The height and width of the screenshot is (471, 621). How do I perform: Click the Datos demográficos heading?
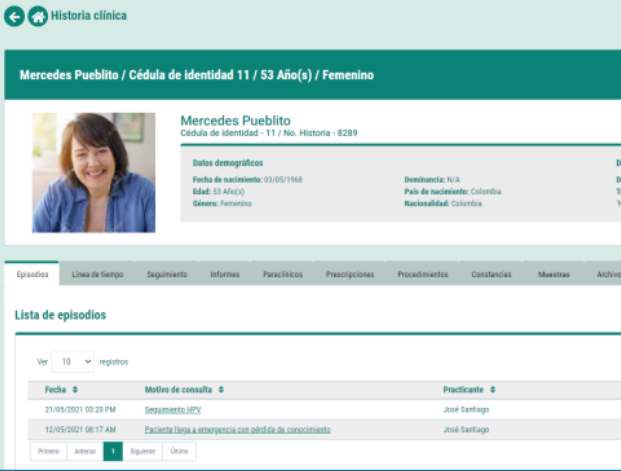click(228, 163)
